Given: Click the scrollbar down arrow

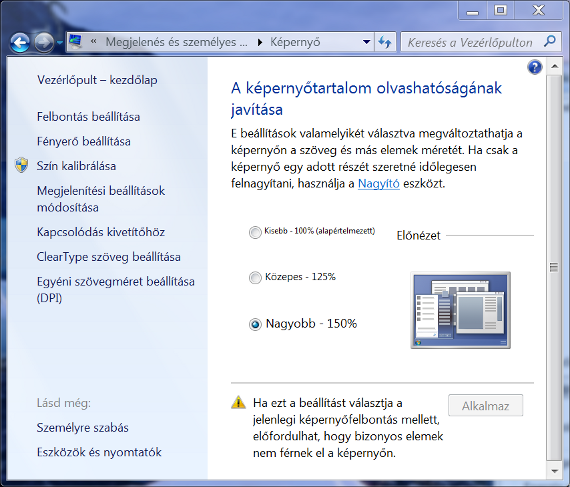Looking at the screenshot, I should click(x=554, y=472).
